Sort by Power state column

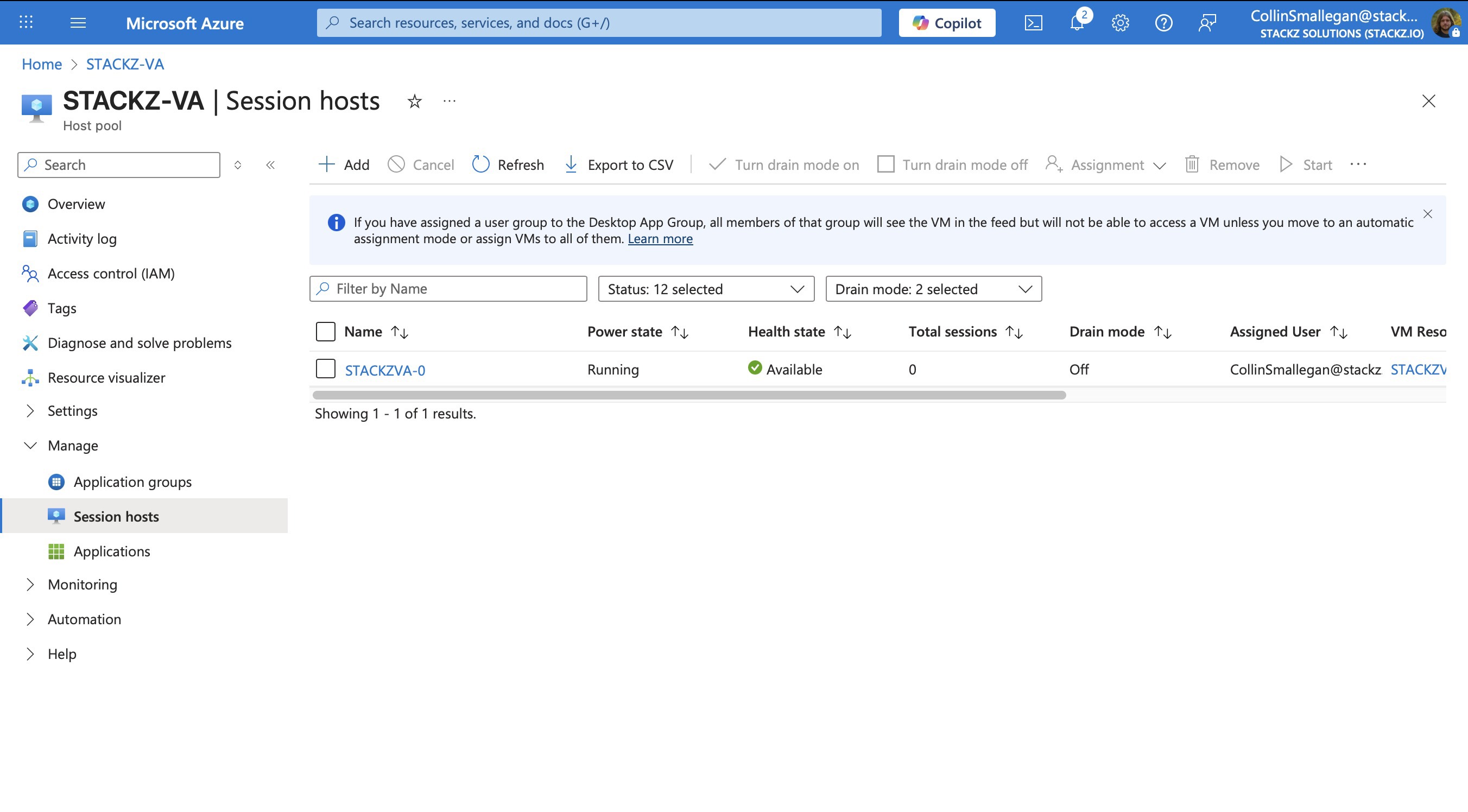tap(638, 332)
